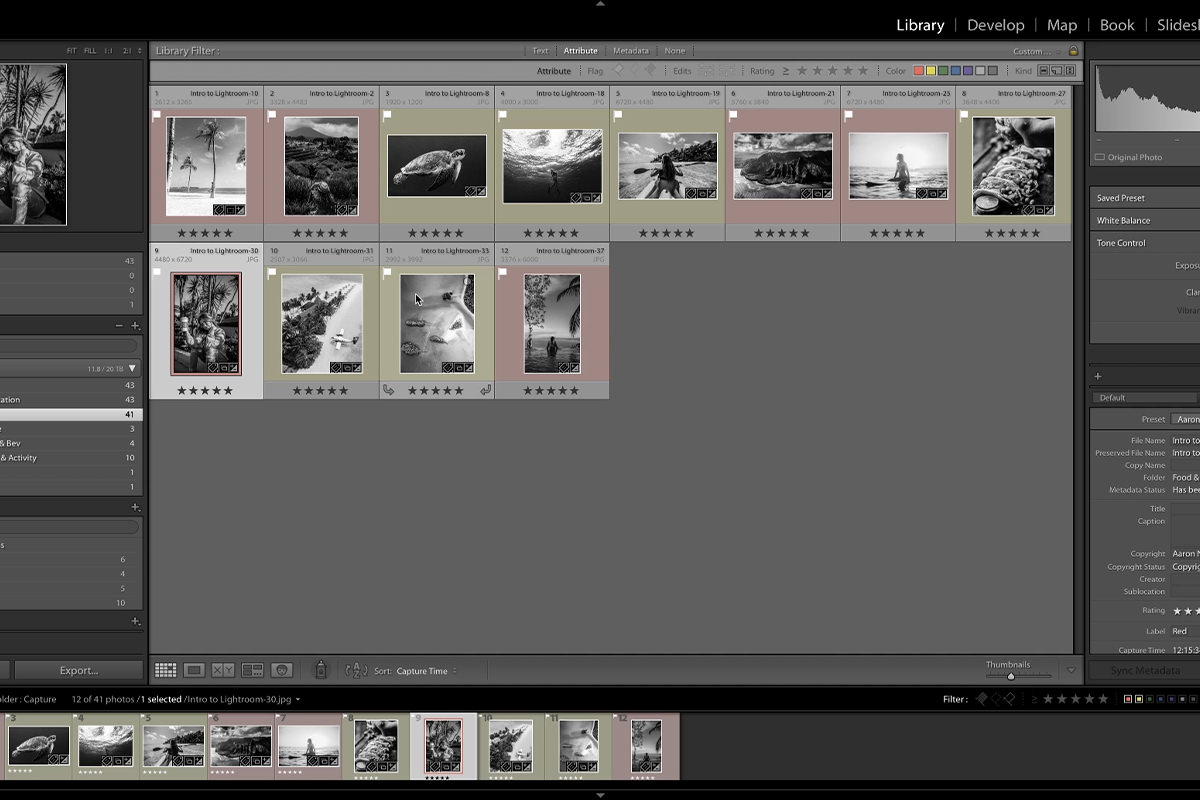Filter by red color label in Library Filter bar
1200x800 pixels.
[918, 71]
